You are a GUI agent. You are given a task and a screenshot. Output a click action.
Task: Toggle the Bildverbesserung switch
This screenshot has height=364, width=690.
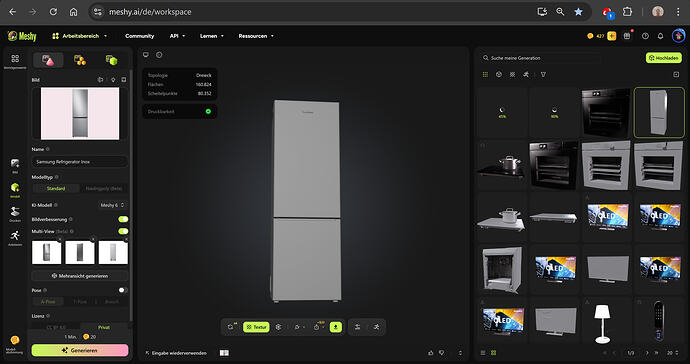[x=123, y=219]
